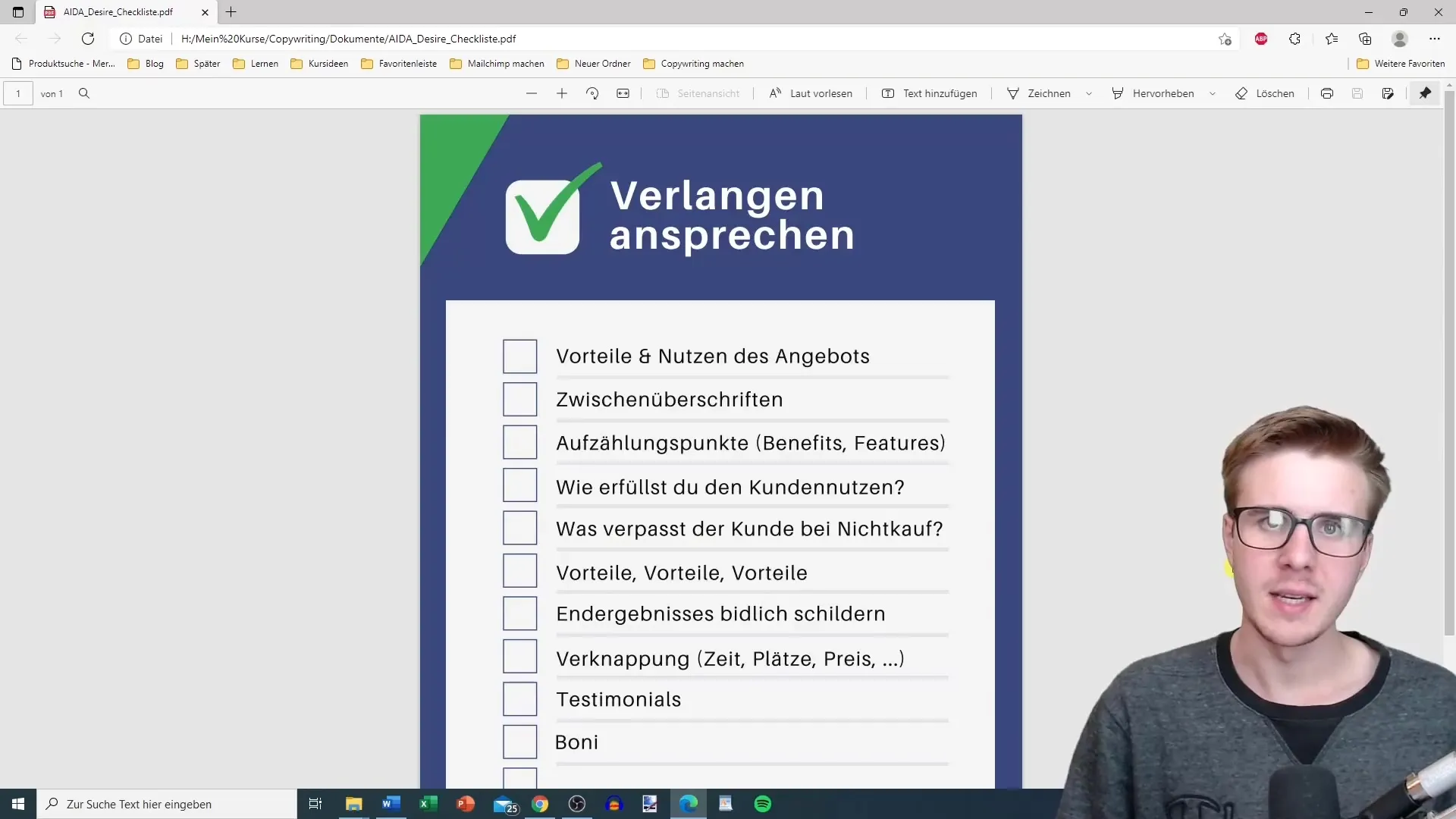This screenshot has width=1456, height=819.
Task: Open the collections icon
Action: pos(1365,39)
